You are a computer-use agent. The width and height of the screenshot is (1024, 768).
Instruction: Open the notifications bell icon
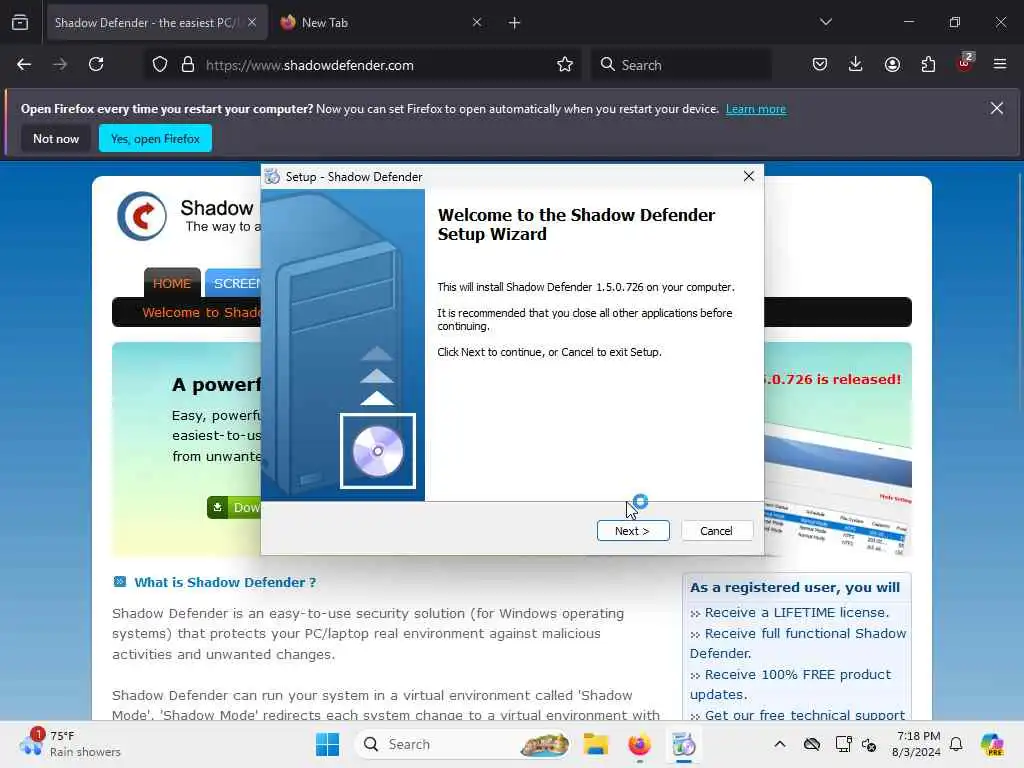(956, 744)
